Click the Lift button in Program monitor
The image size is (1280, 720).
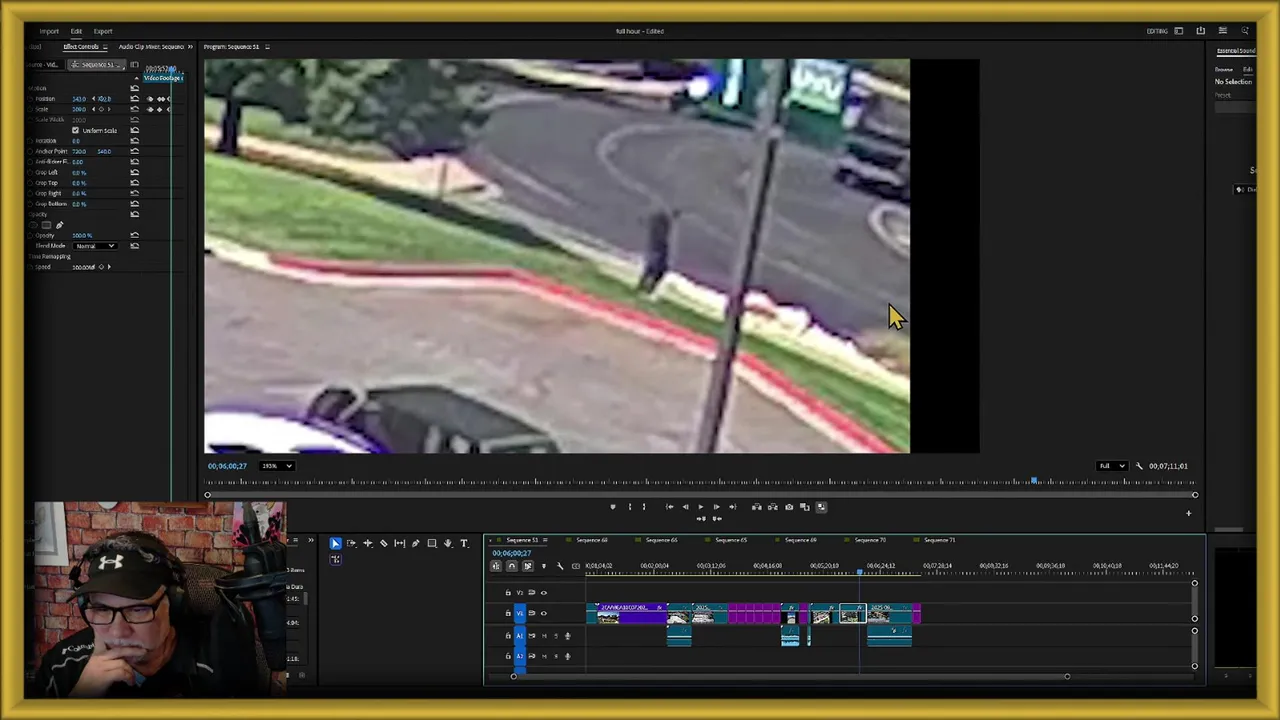point(756,507)
